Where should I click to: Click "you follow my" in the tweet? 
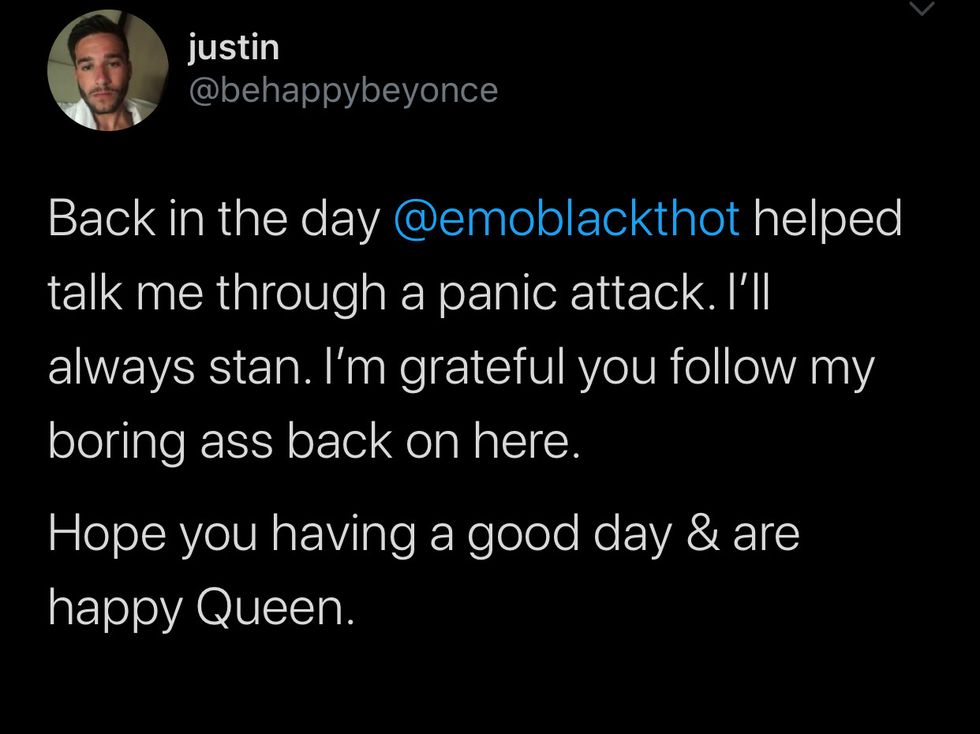(x=725, y=368)
